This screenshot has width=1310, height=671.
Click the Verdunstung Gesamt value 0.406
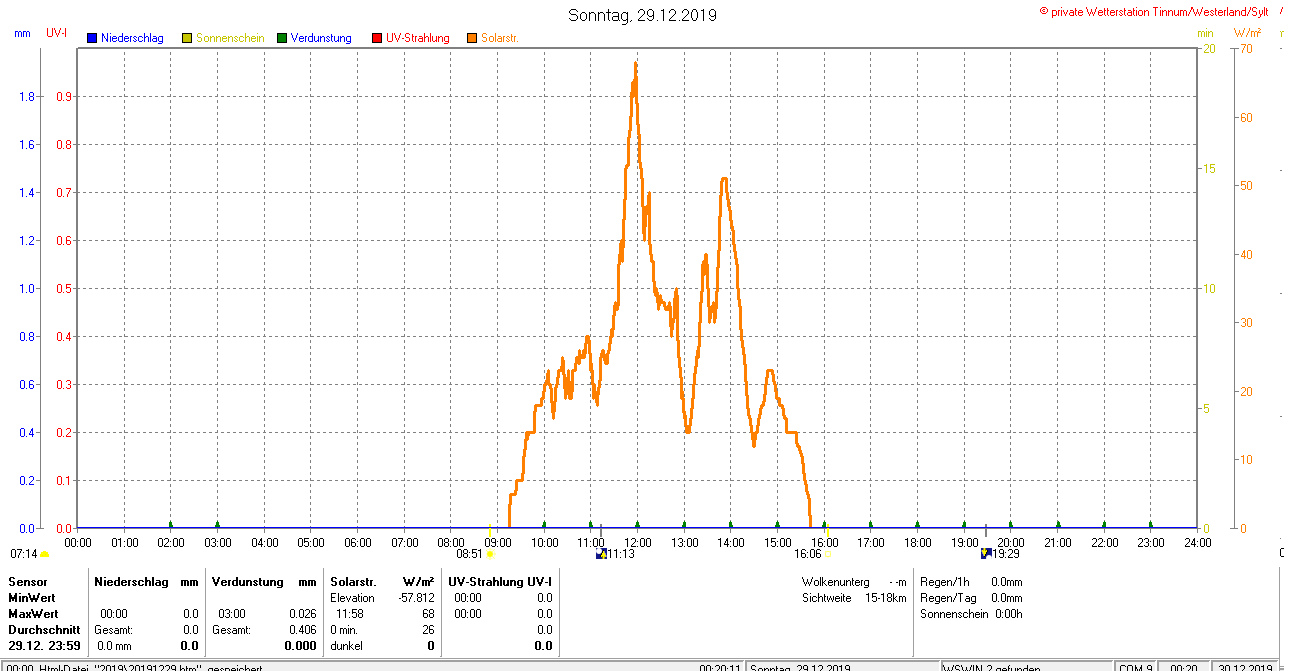coord(303,630)
